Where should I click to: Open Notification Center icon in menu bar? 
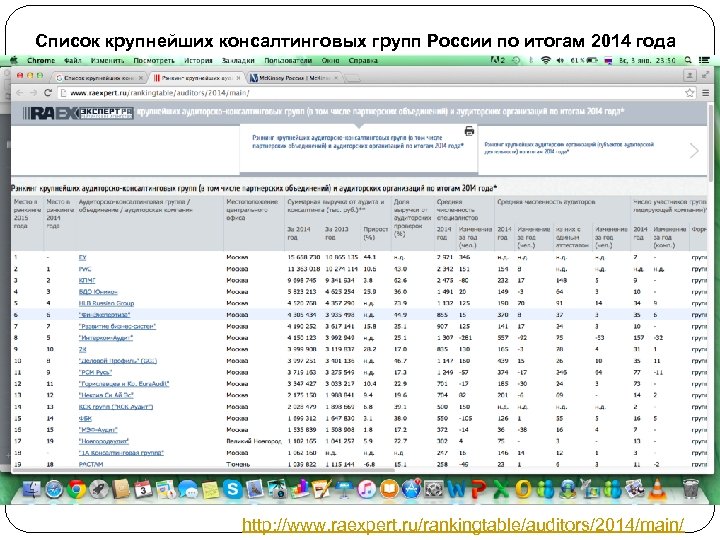[x=704, y=60]
